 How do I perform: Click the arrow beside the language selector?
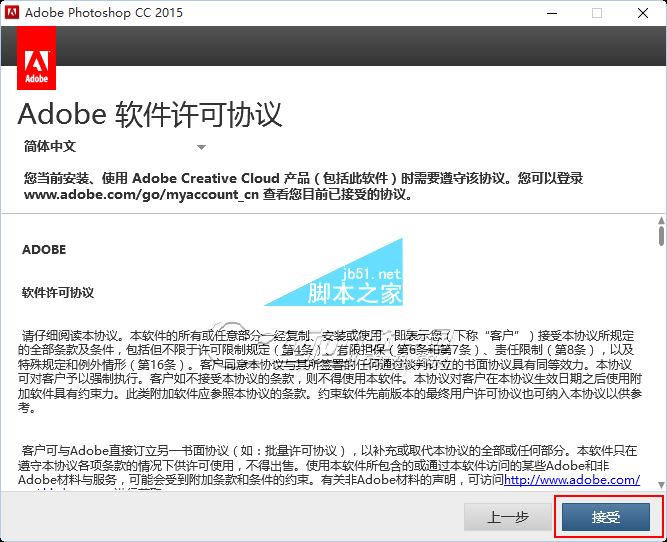pos(201,147)
